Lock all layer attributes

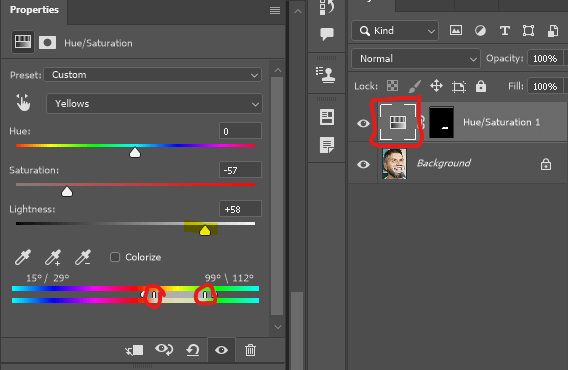(481, 86)
